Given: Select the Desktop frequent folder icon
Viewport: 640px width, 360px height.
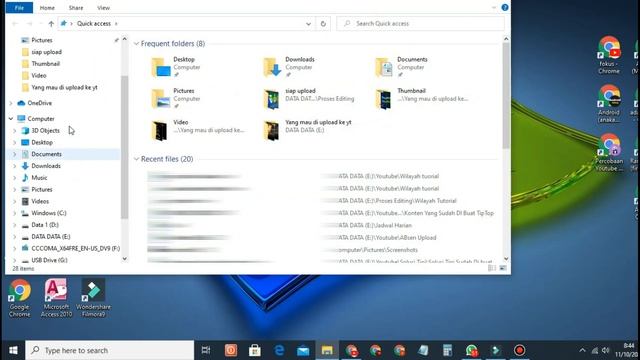Looking at the screenshot, I should (161, 67).
